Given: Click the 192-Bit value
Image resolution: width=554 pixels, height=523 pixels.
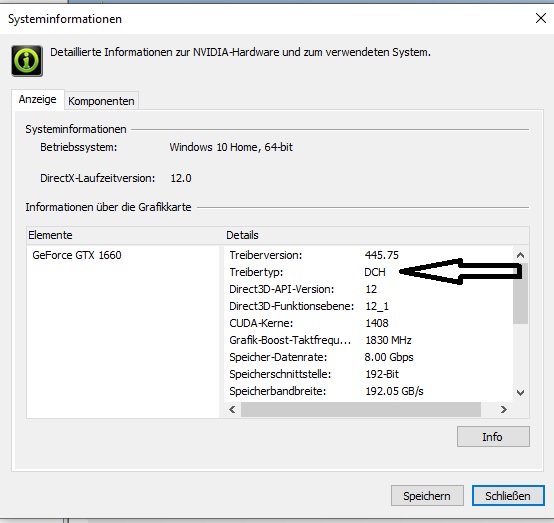Looking at the screenshot, I should [x=382, y=374].
